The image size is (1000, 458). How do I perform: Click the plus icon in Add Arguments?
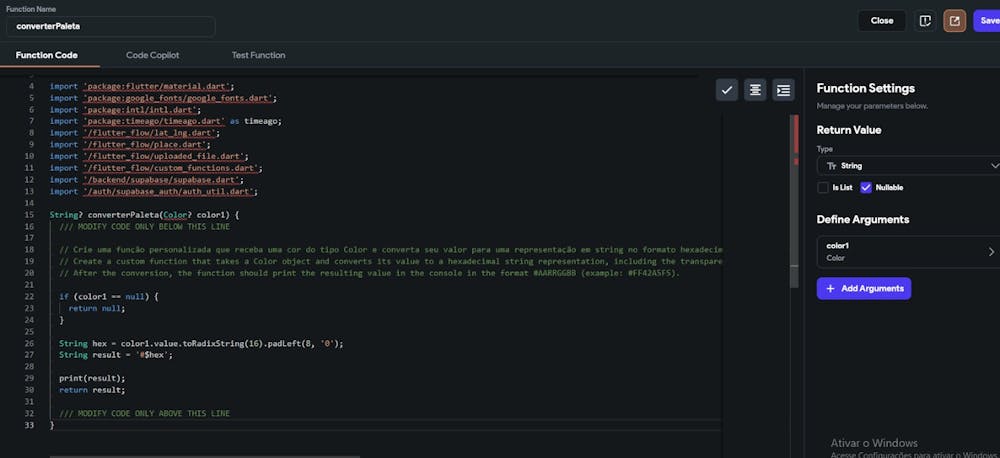830,288
